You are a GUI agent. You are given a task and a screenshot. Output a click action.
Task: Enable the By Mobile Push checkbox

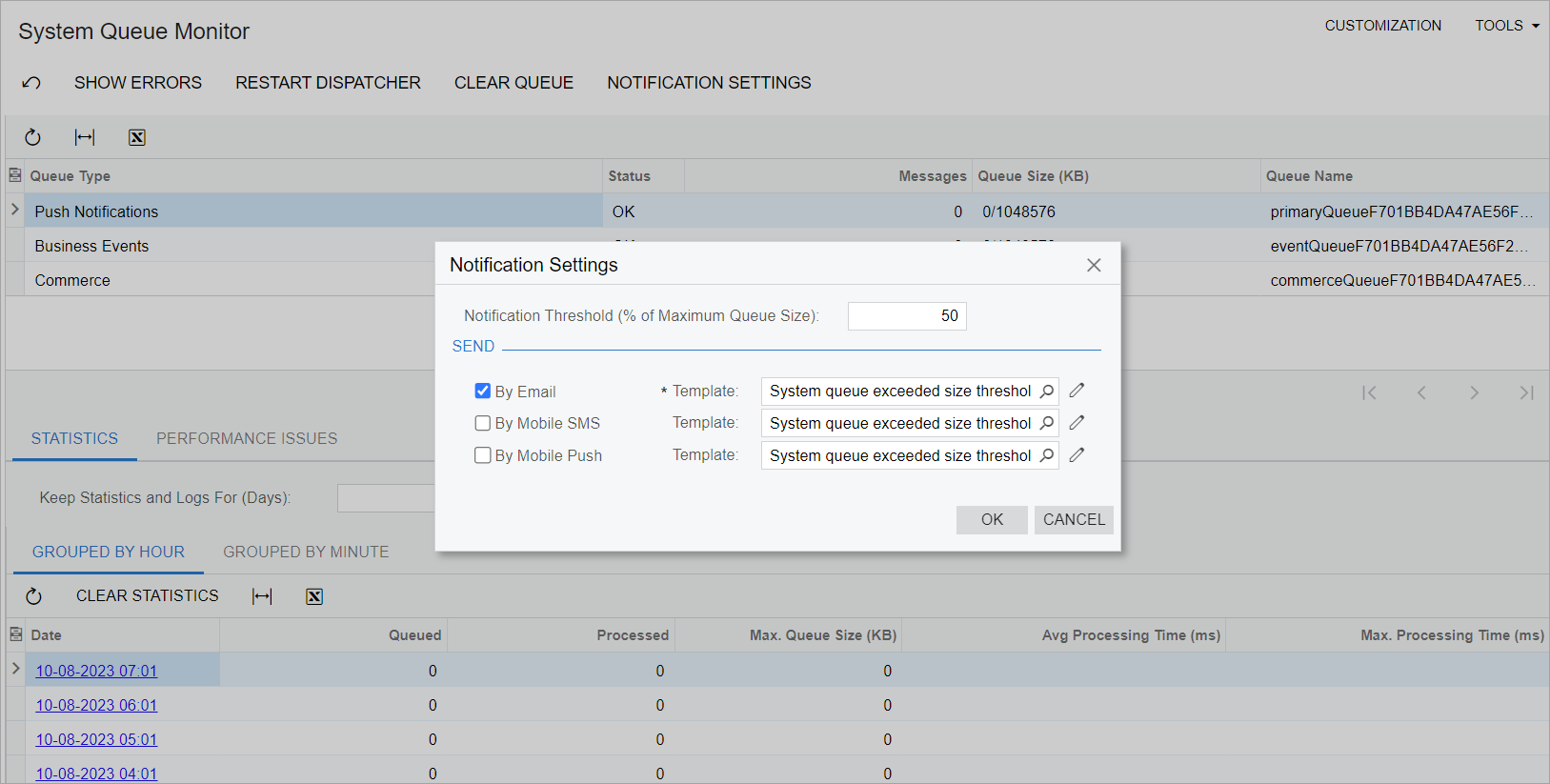coord(483,455)
